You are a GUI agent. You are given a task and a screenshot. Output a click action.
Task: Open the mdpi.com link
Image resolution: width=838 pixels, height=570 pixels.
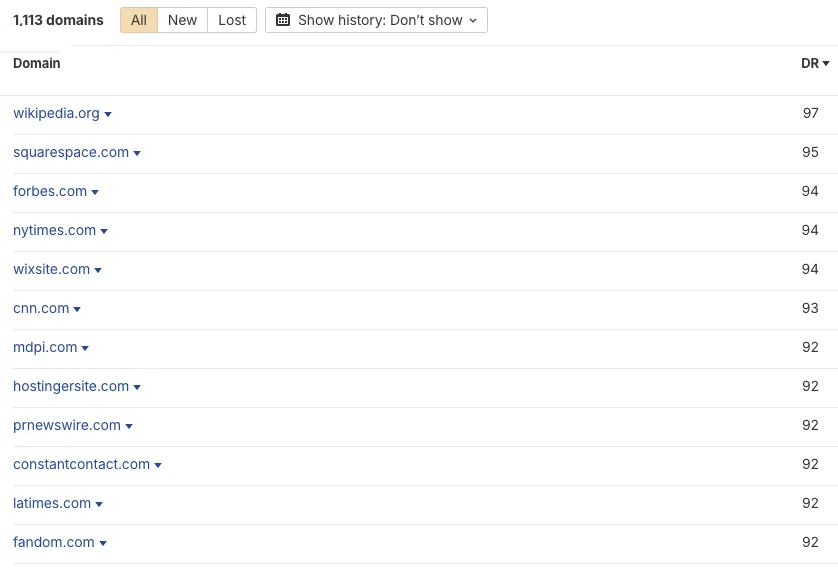click(45, 347)
